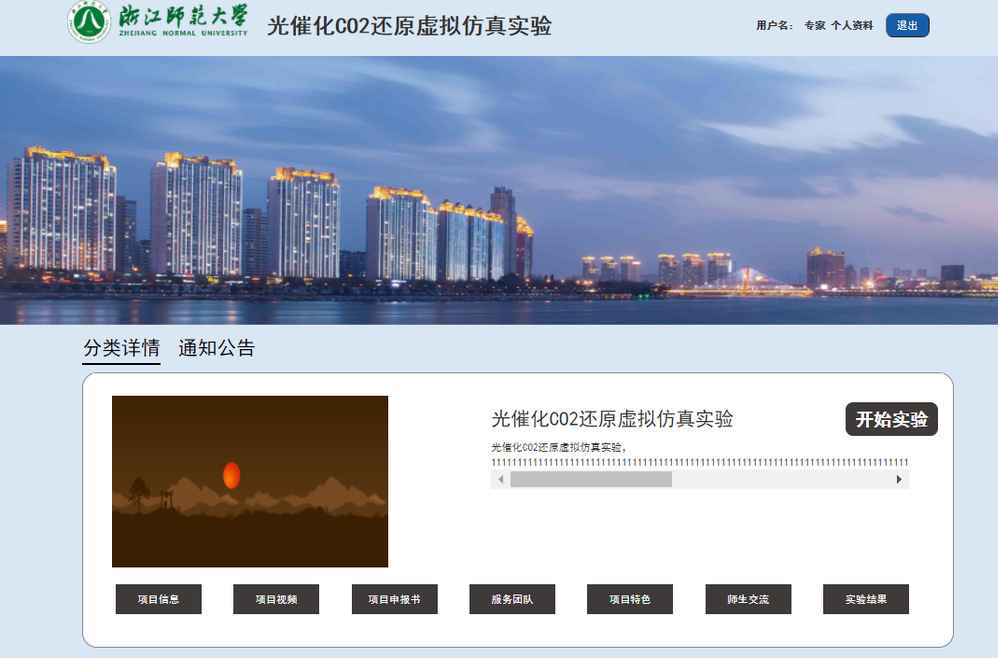Image resolution: width=998 pixels, height=658 pixels.
Task: Click the 用户名 label
Action: tap(774, 25)
